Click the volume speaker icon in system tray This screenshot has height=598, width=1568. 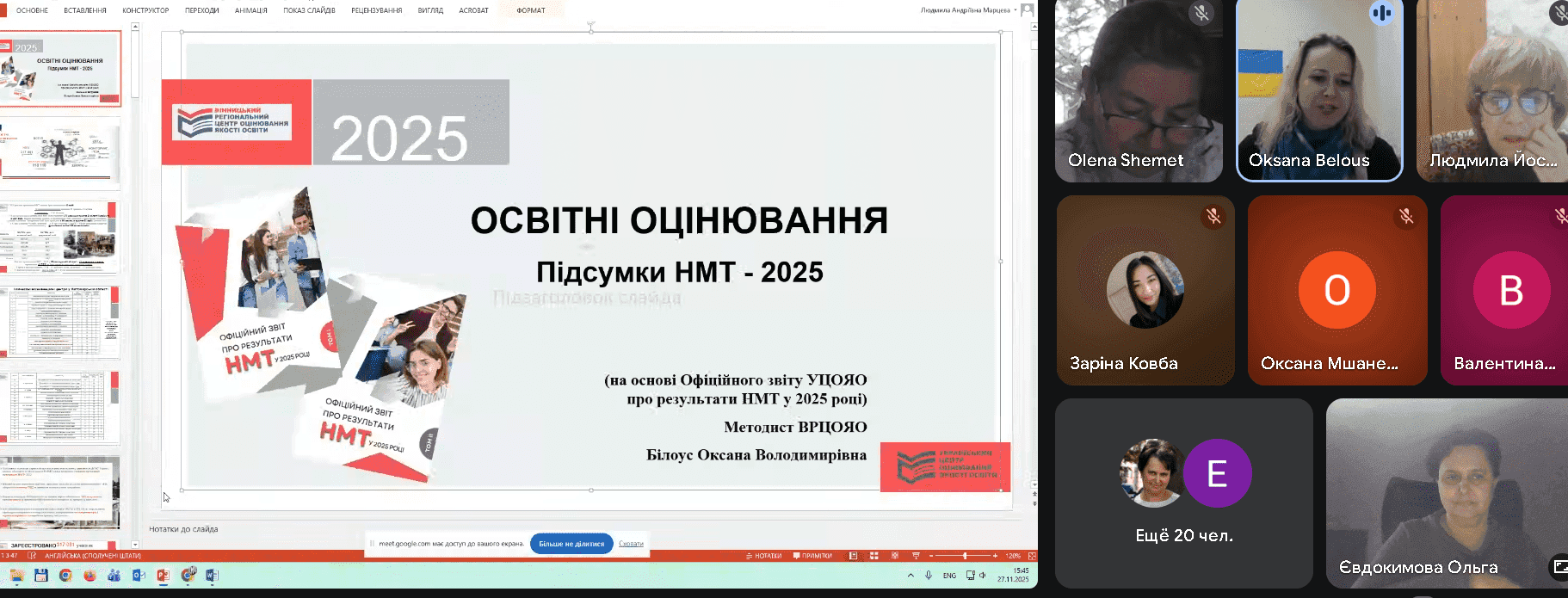click(x=983, y=576)
